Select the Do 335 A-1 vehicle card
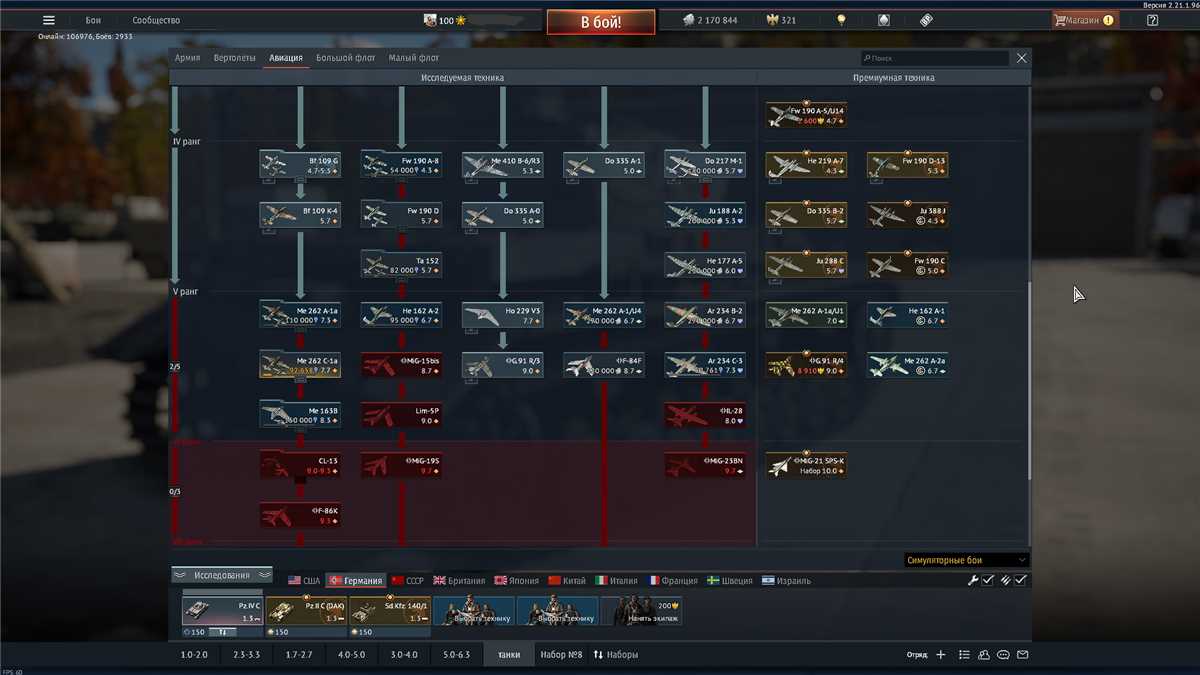The image size is (1200, 675). 604,165
